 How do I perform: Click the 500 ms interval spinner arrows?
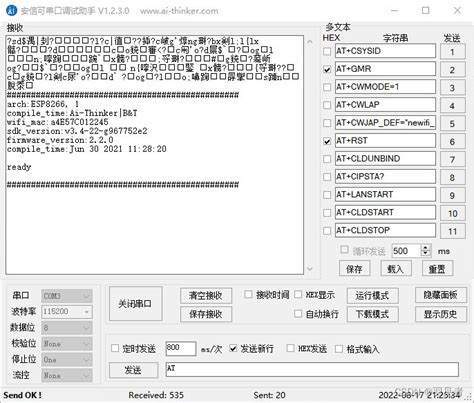[x=426, y=251]
